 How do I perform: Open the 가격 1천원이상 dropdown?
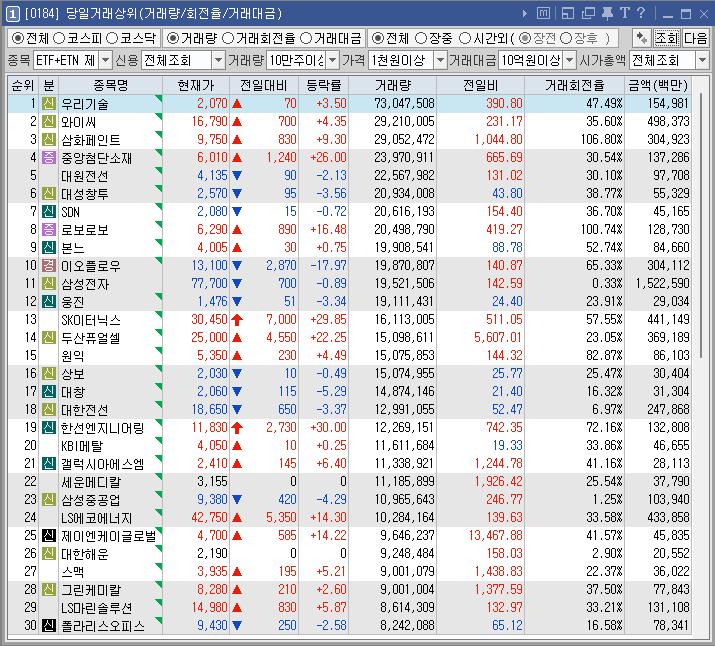[x=440, y=60]
